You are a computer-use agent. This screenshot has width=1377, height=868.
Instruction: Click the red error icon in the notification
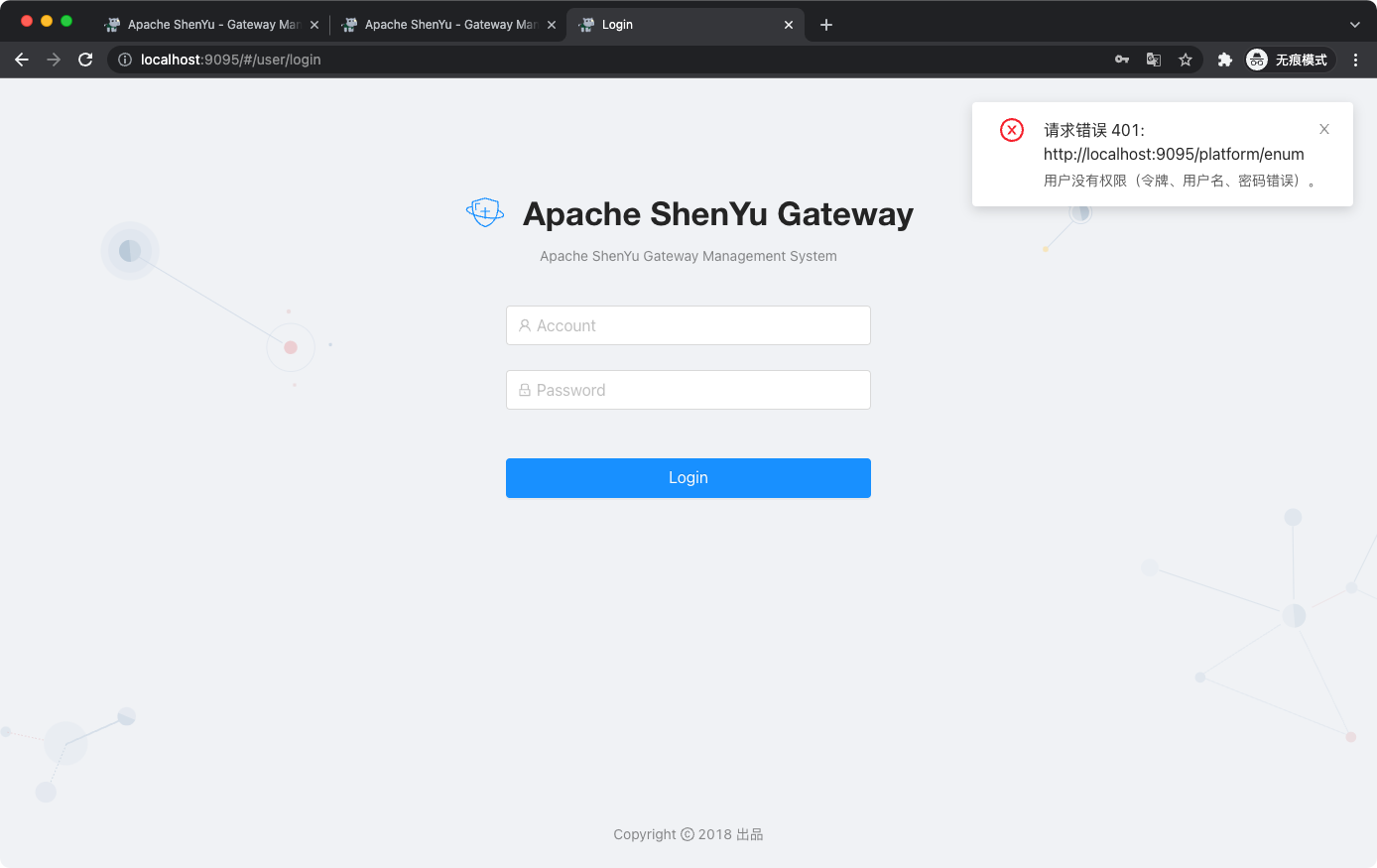tap(1011, 130)
